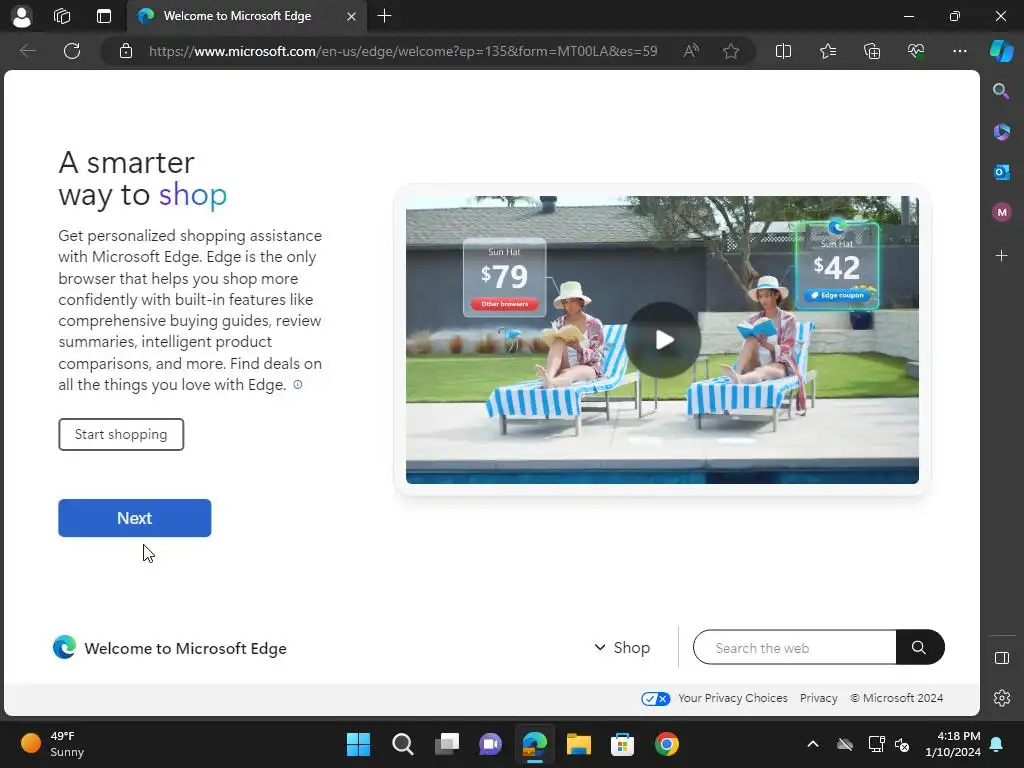Image resolution: width=1024 pixels, height=768 pixels.
Task: Open Browser essentials heart icon
Action: click(916, 51)
